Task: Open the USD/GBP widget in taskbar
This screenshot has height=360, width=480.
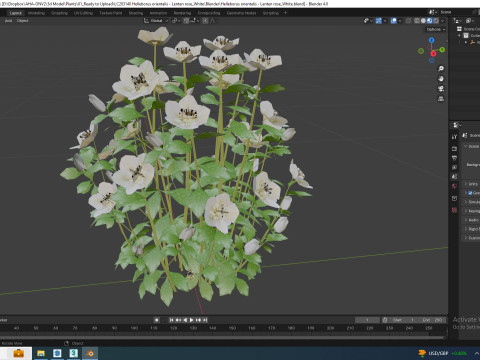Action: 443,353
